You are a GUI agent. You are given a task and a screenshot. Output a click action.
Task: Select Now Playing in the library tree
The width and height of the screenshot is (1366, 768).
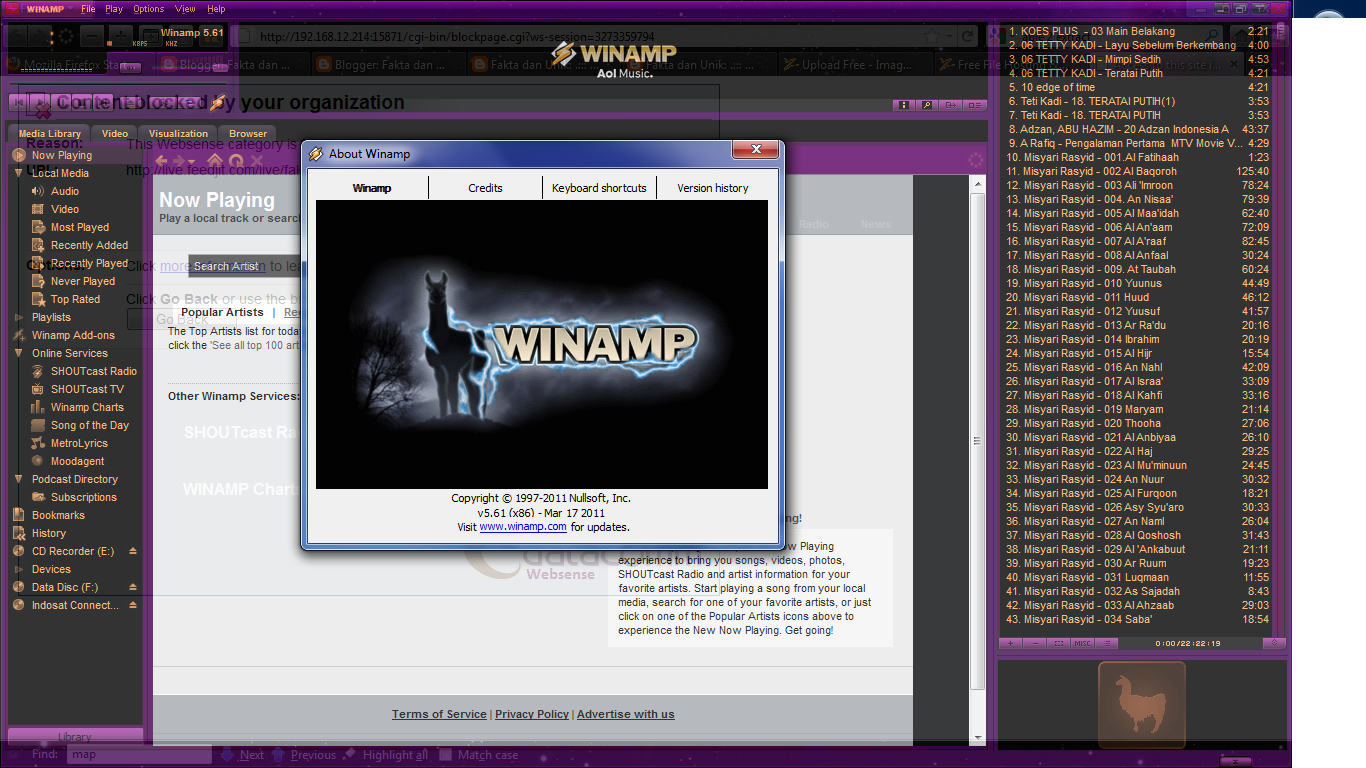[x=61, y=155]
